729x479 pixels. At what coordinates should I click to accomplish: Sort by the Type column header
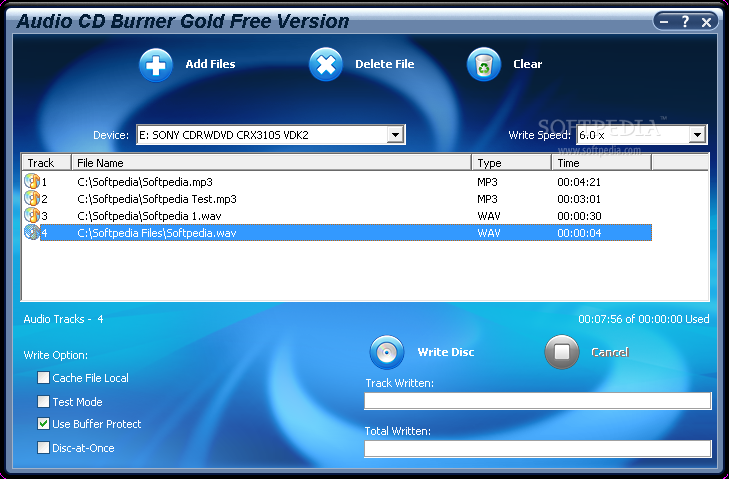(x=511, y=163)
